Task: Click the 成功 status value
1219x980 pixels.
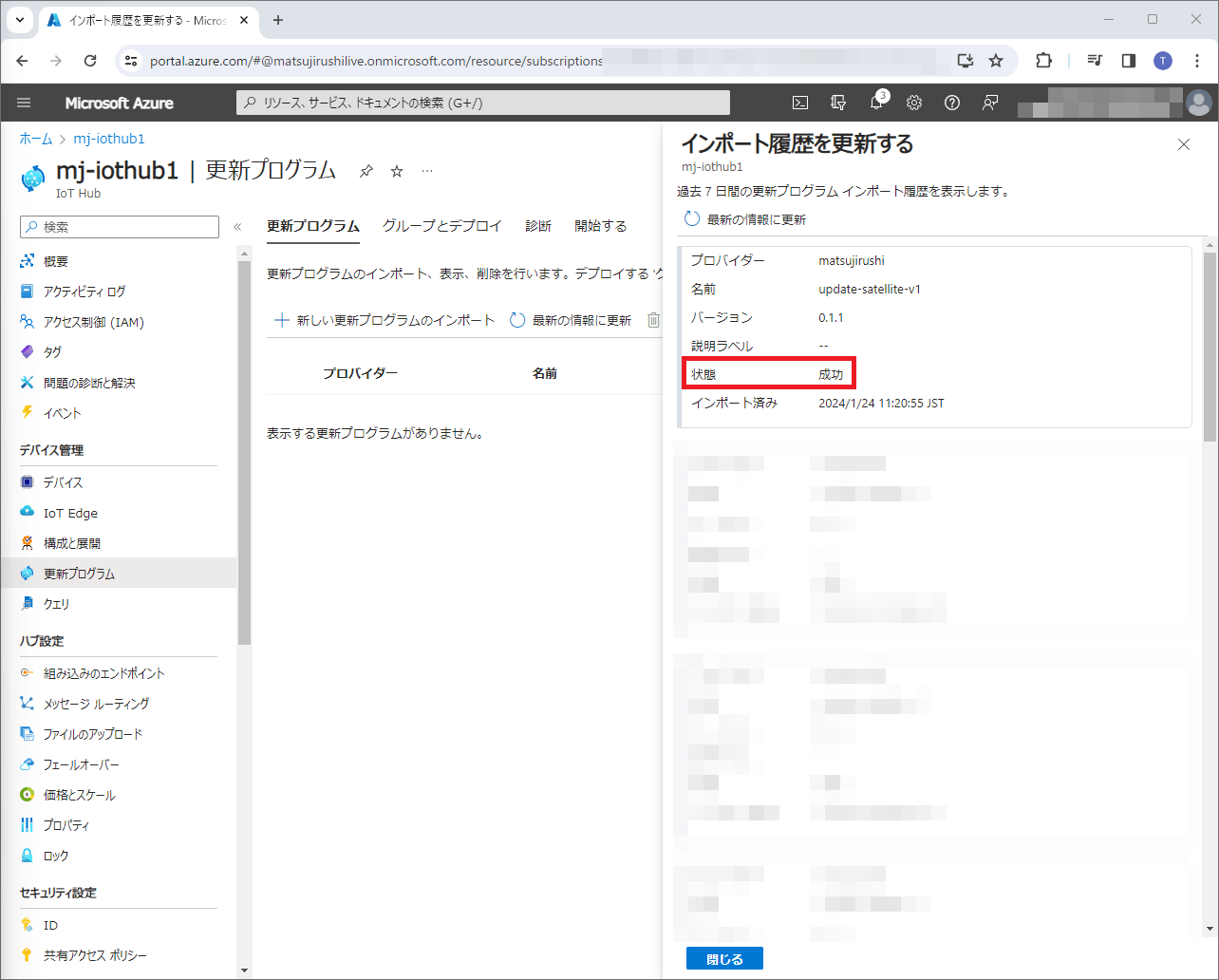Action: (x=831, y=374)
